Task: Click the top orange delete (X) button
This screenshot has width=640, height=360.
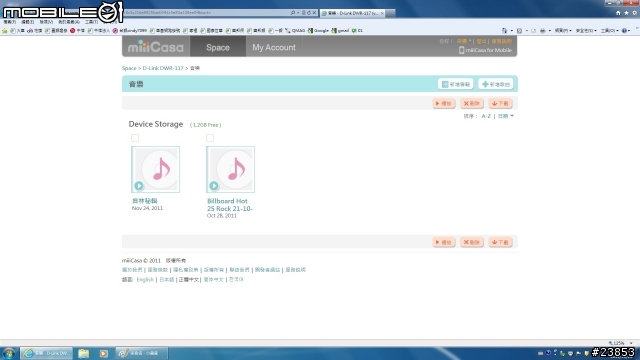Action: click(471, 103)
